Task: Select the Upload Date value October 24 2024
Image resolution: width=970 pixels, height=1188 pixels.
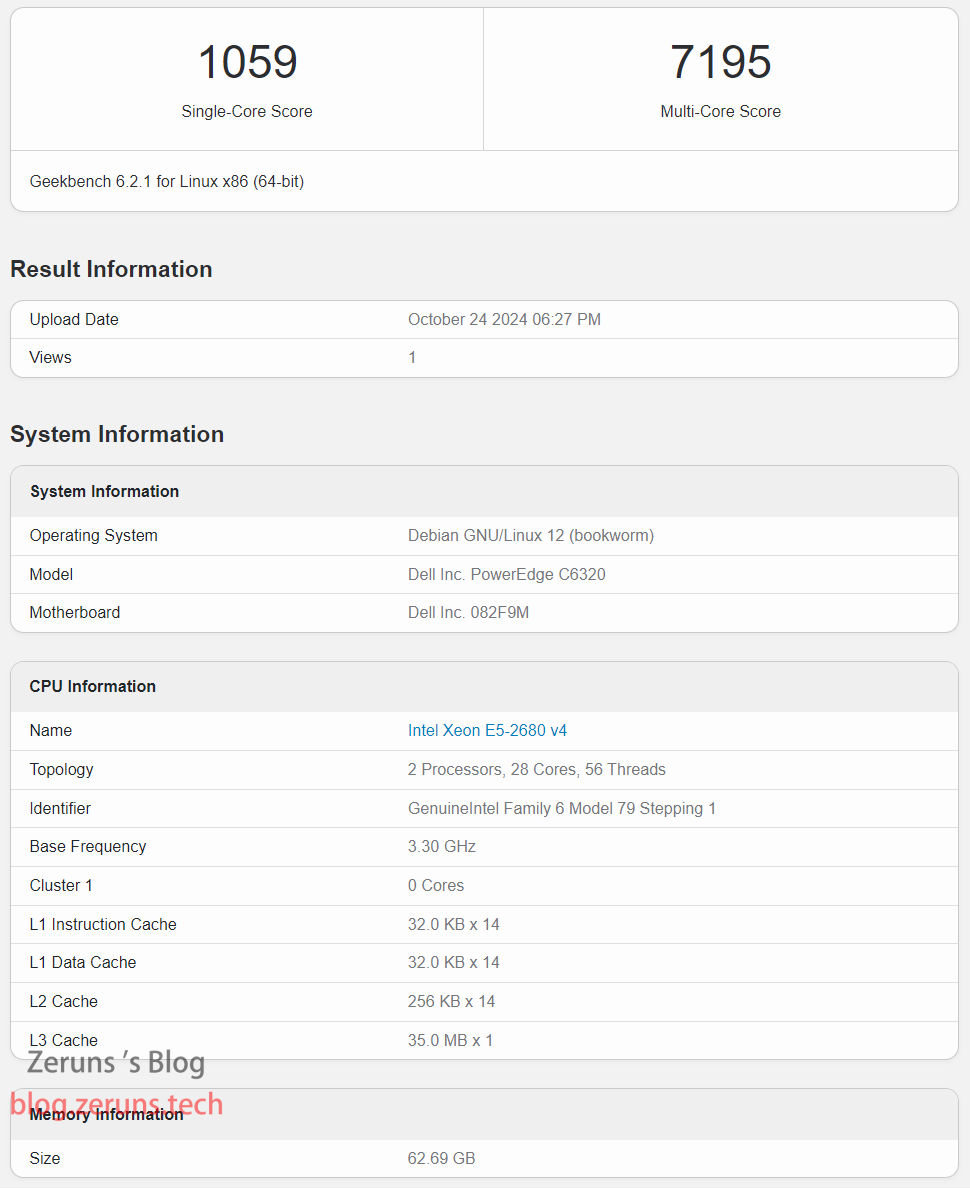Action: [504, 320]
